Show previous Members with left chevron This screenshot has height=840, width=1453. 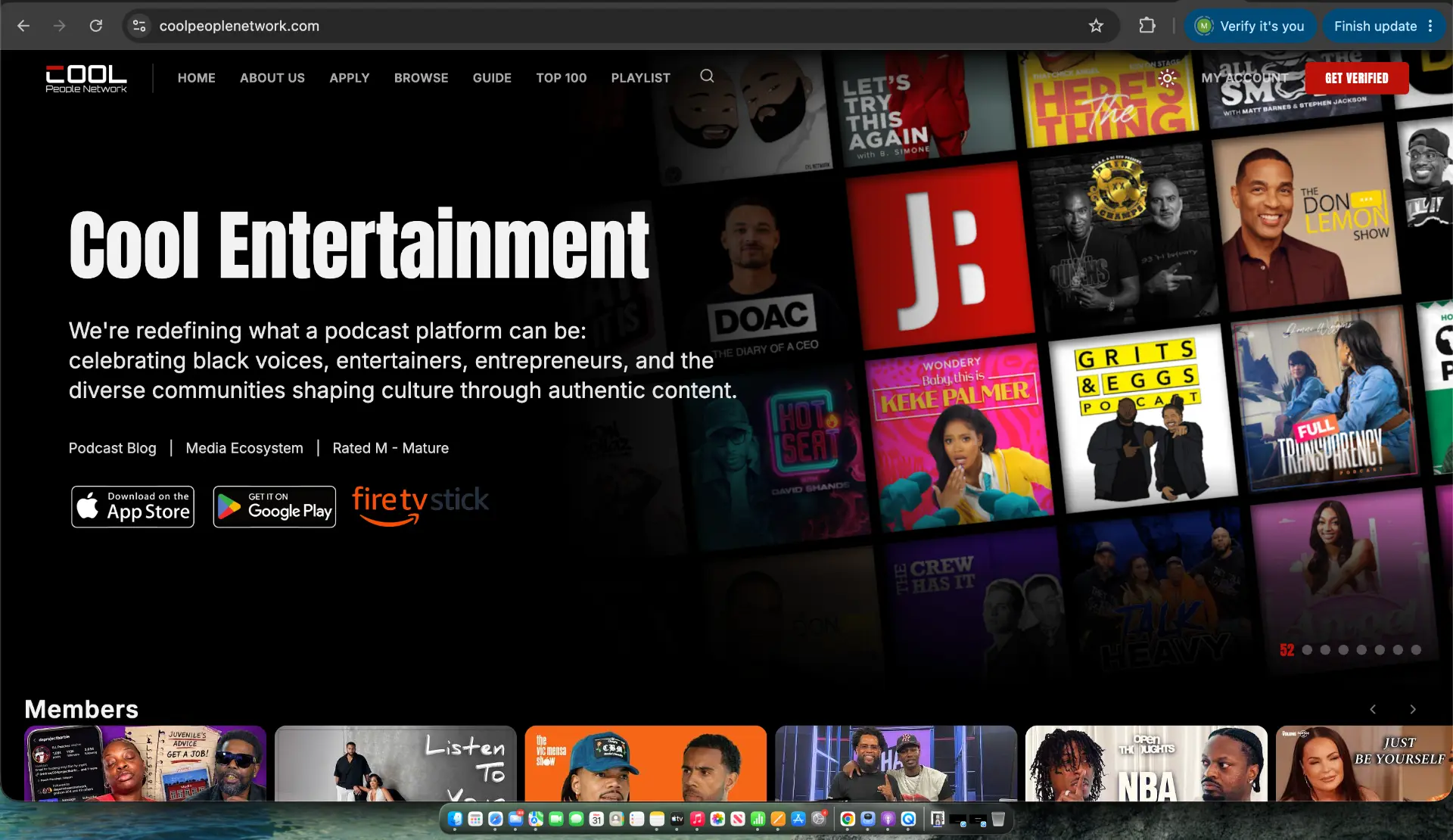click(x=1373, y=709)
